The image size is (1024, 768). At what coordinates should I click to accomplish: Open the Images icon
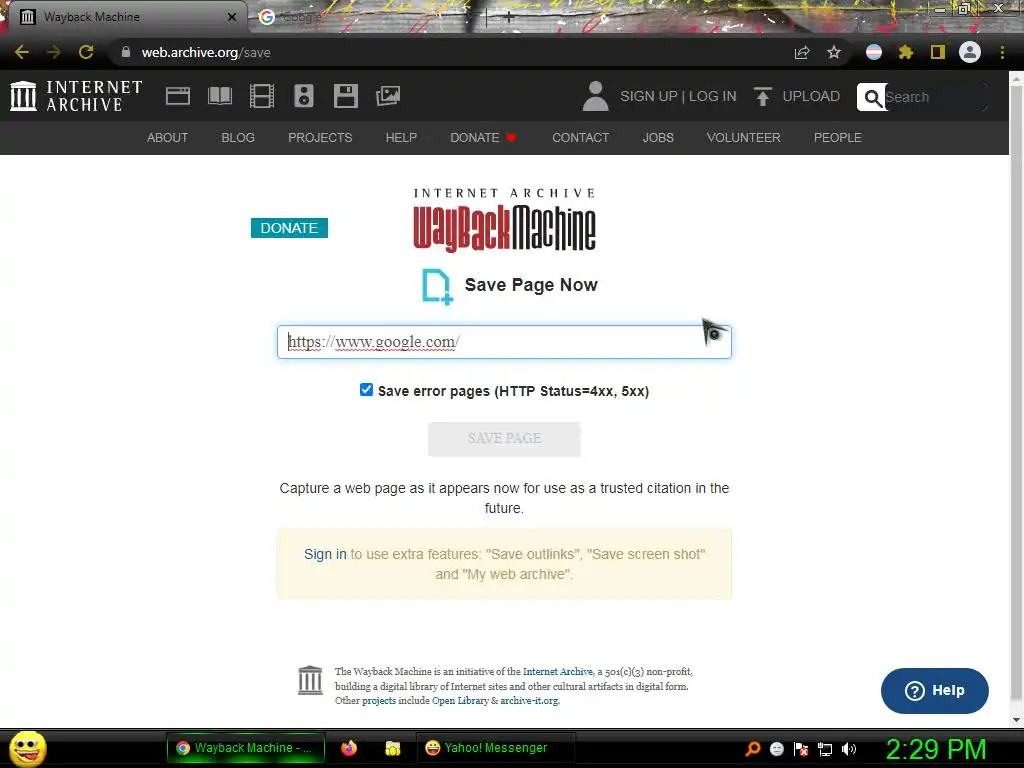(388, 96)
